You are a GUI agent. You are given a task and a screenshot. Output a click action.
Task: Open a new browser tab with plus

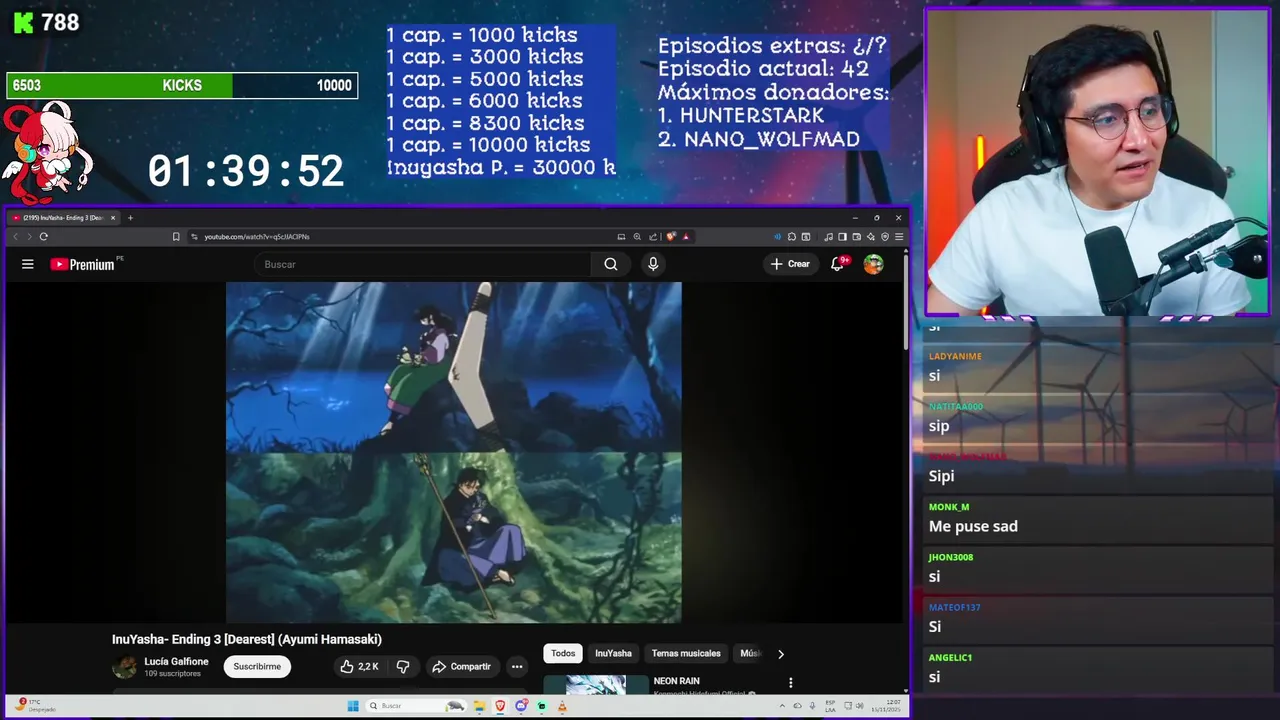pos(130,218)
